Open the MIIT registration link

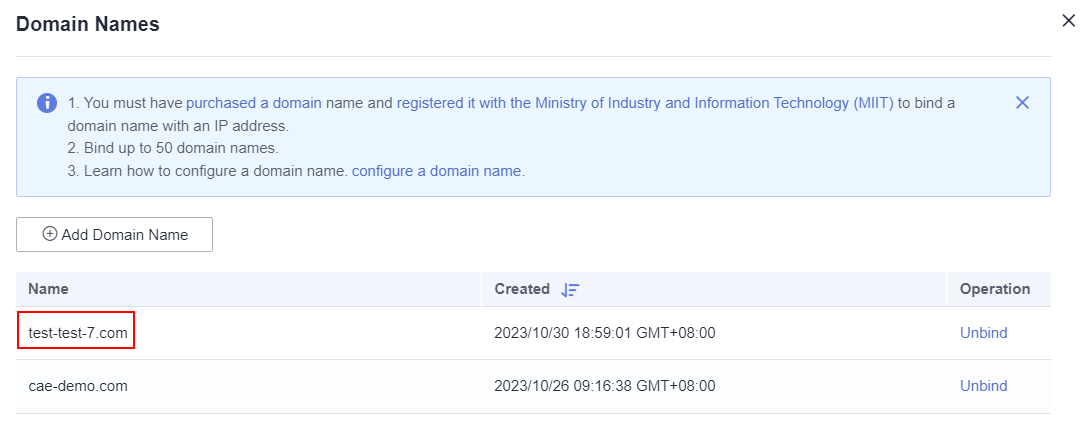(x=645, y=103)
